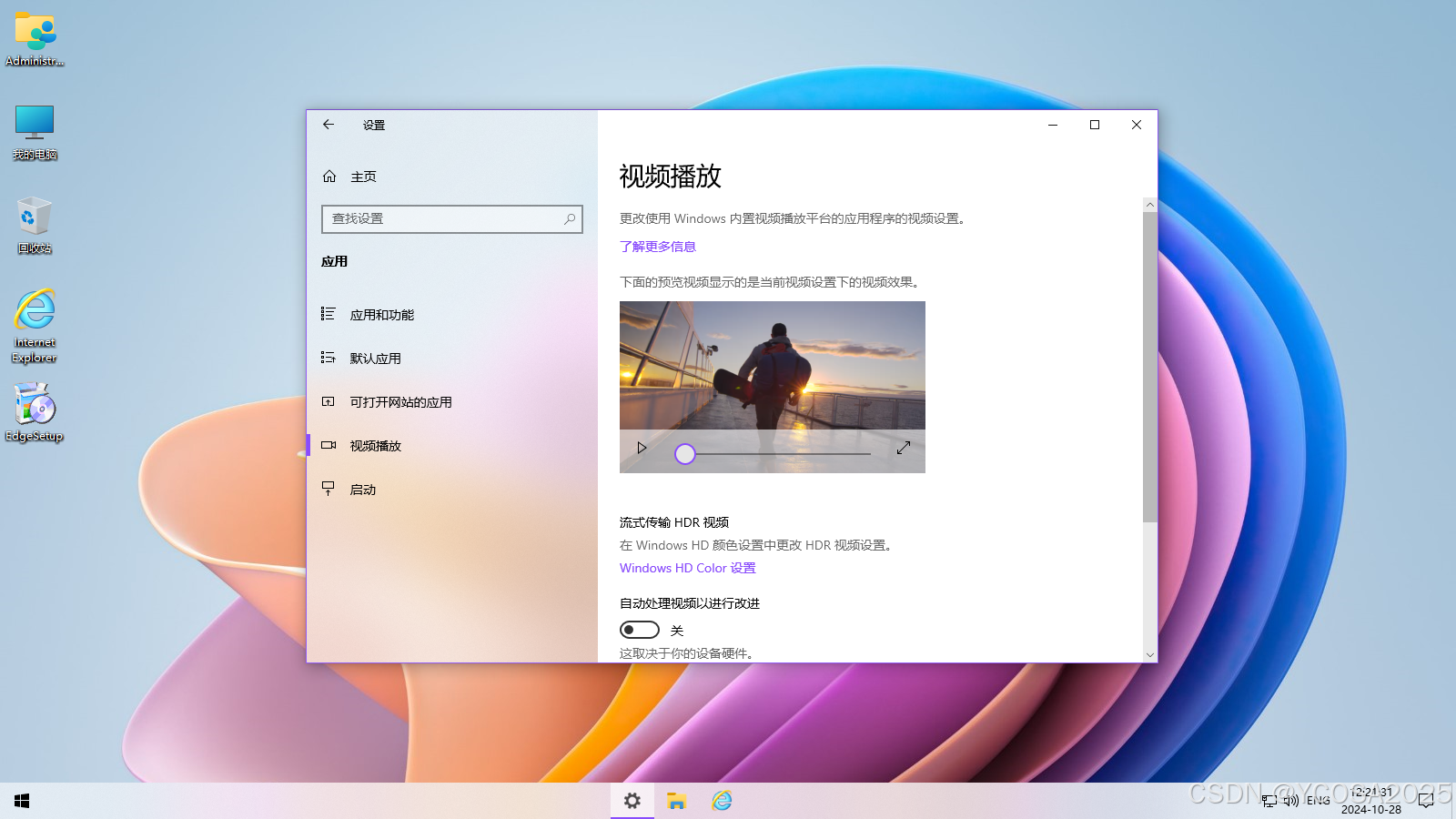Select the Administrator folder desktop icon
This screenshot has height=819, width=1456.
(x=35, y=39)
